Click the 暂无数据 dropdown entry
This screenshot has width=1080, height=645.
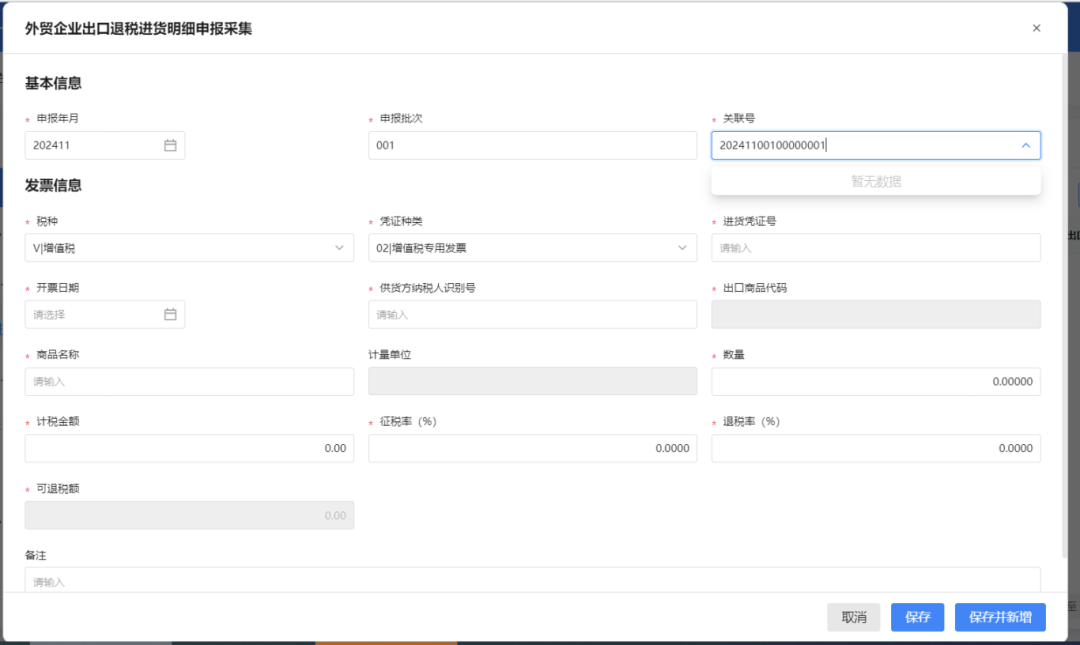[x=875, y=182]
